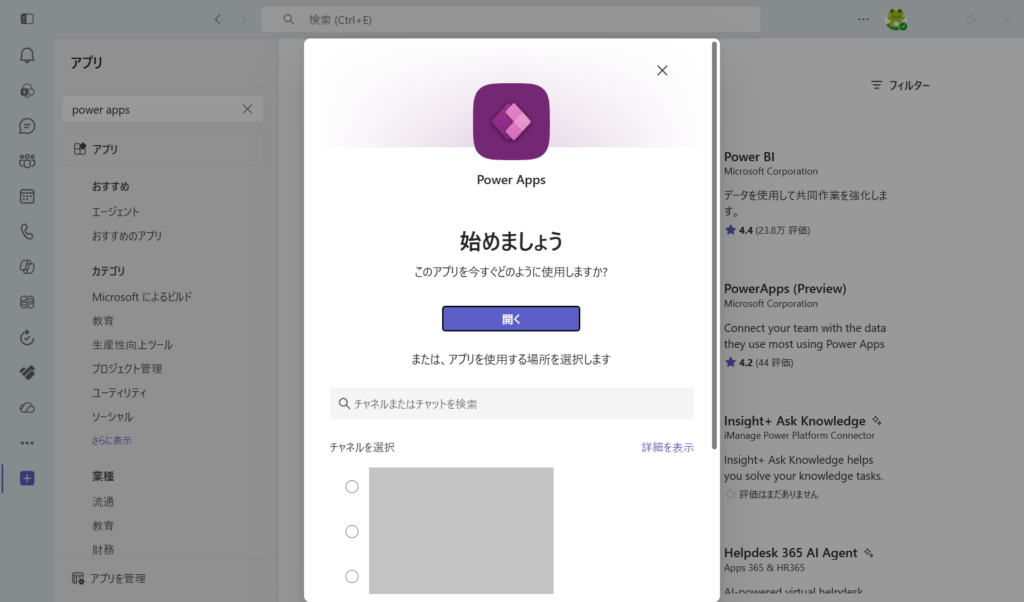
Task: Close the Power Apps dialog
Action: [662, 71]
